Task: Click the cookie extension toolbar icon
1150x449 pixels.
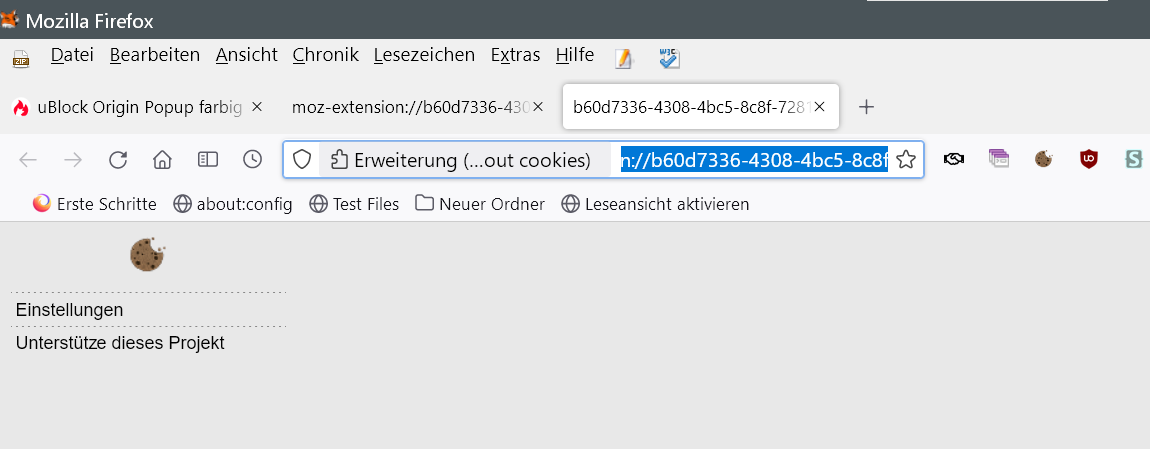Action: 1044,158
